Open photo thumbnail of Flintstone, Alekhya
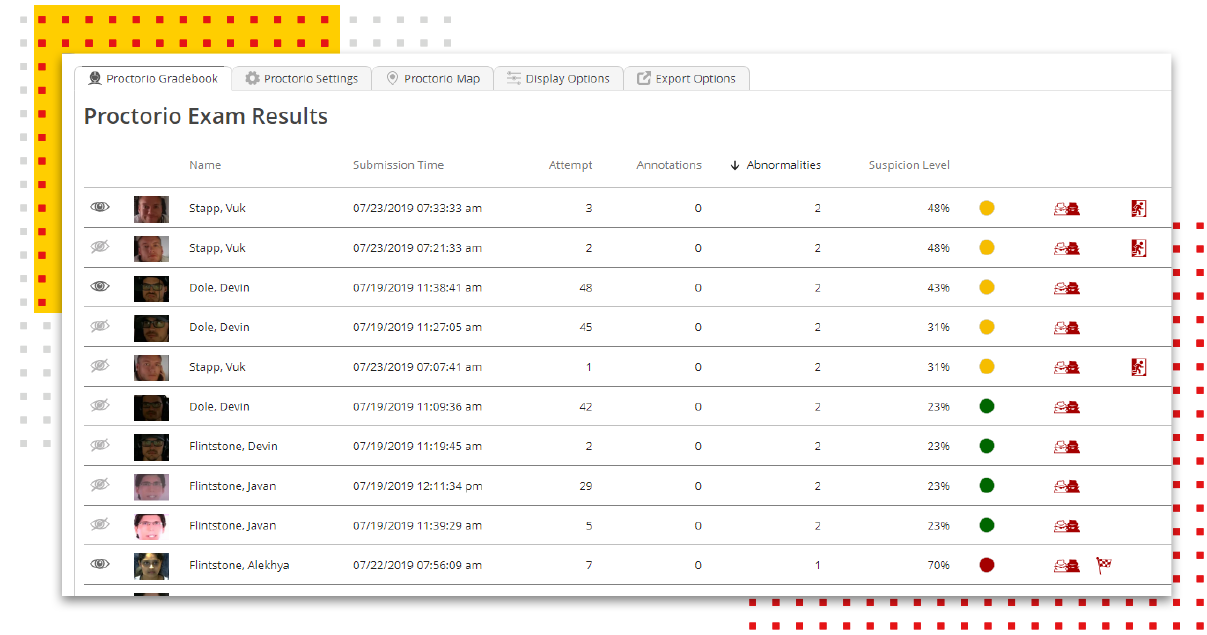 [151, 566]
